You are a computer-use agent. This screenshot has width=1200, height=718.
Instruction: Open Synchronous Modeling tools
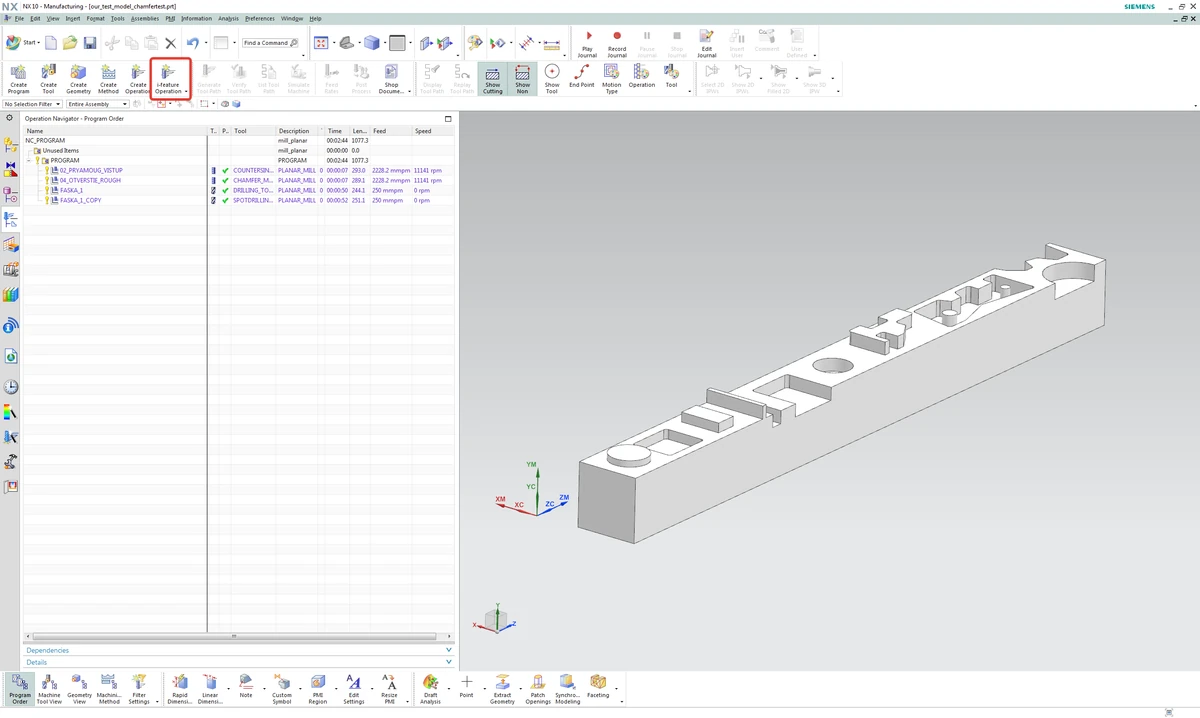567,688
